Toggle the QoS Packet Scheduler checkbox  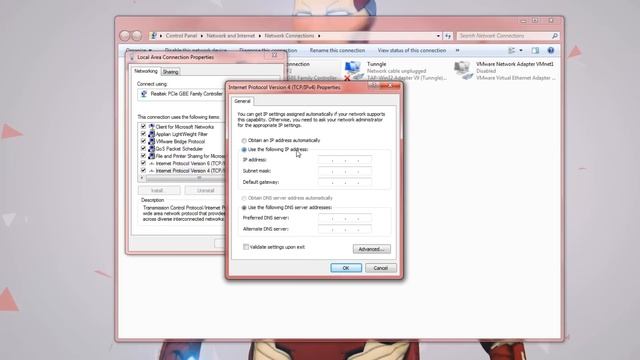point(143,149)
